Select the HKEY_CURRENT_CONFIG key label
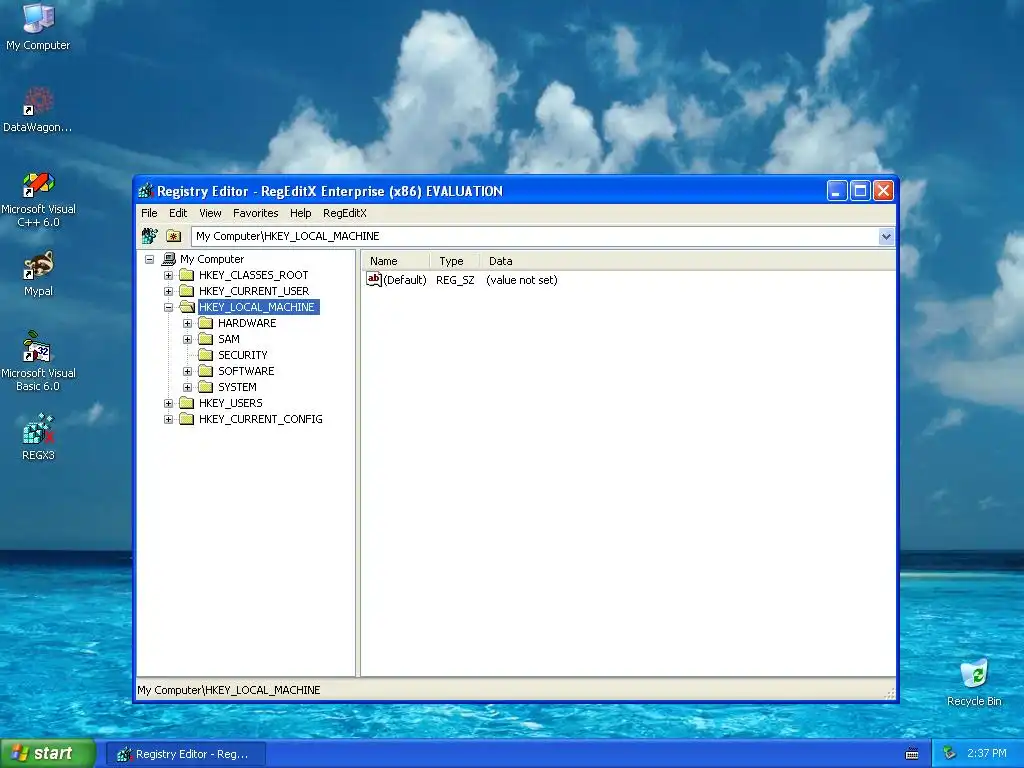Viewport: 1024px width, 768px height. (261, 419)
